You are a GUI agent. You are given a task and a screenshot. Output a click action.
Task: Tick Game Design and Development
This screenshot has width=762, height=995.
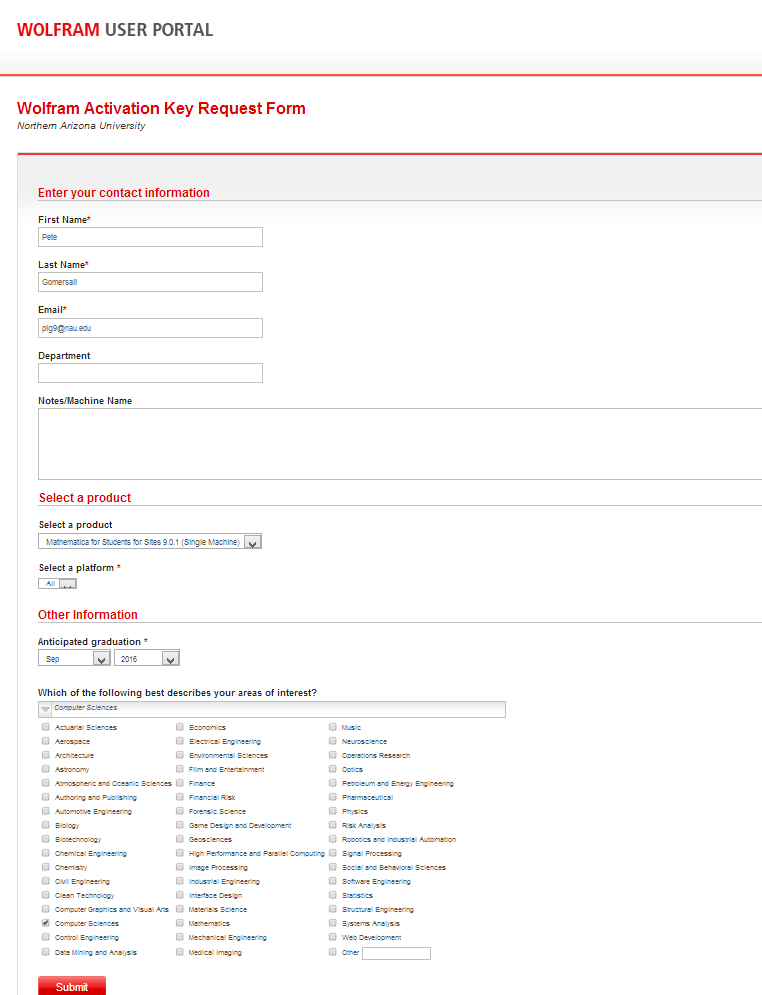[180, 825]
